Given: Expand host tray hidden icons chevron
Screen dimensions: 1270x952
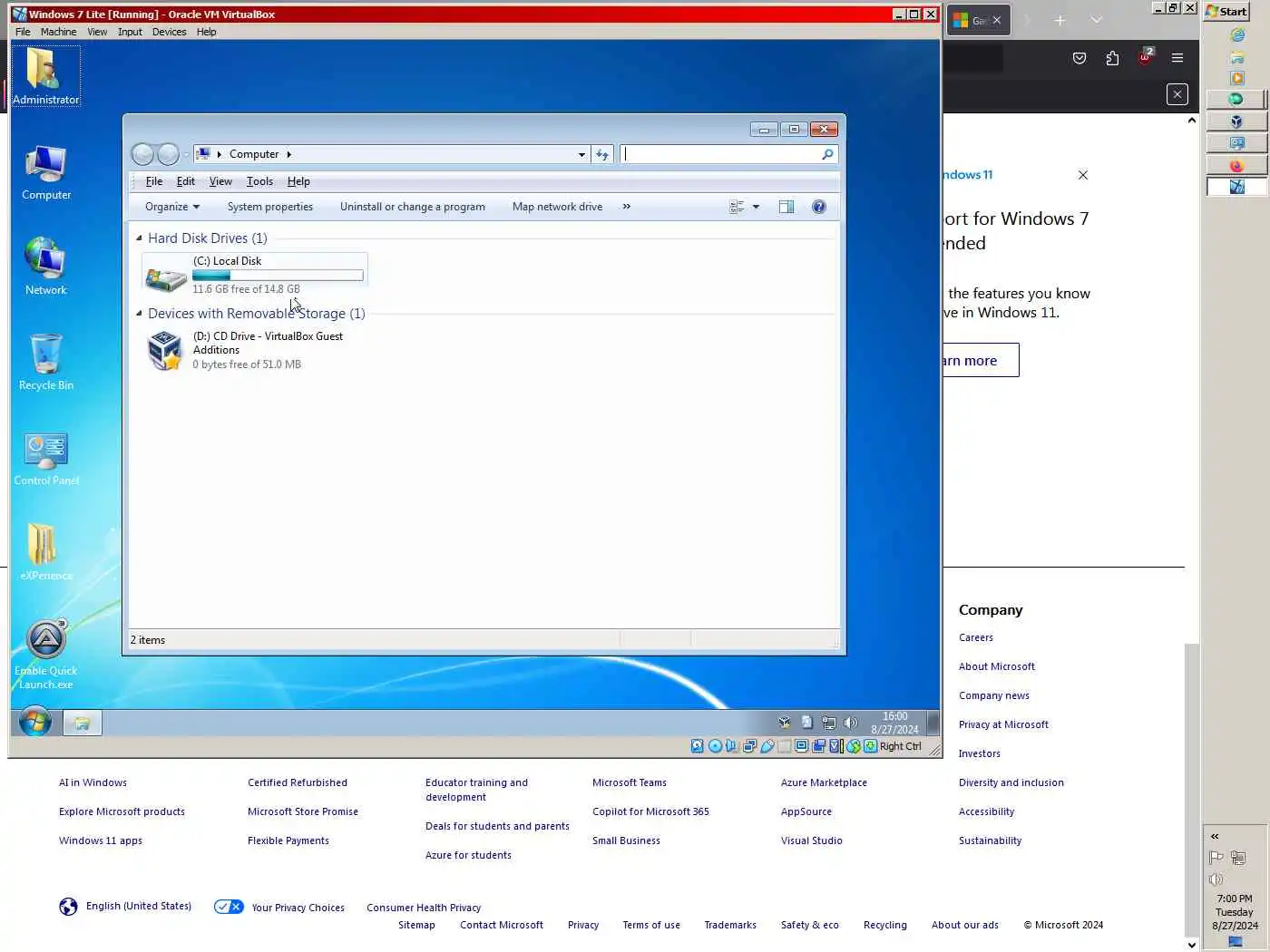Looking at the screenshot, I should 1215,836.
